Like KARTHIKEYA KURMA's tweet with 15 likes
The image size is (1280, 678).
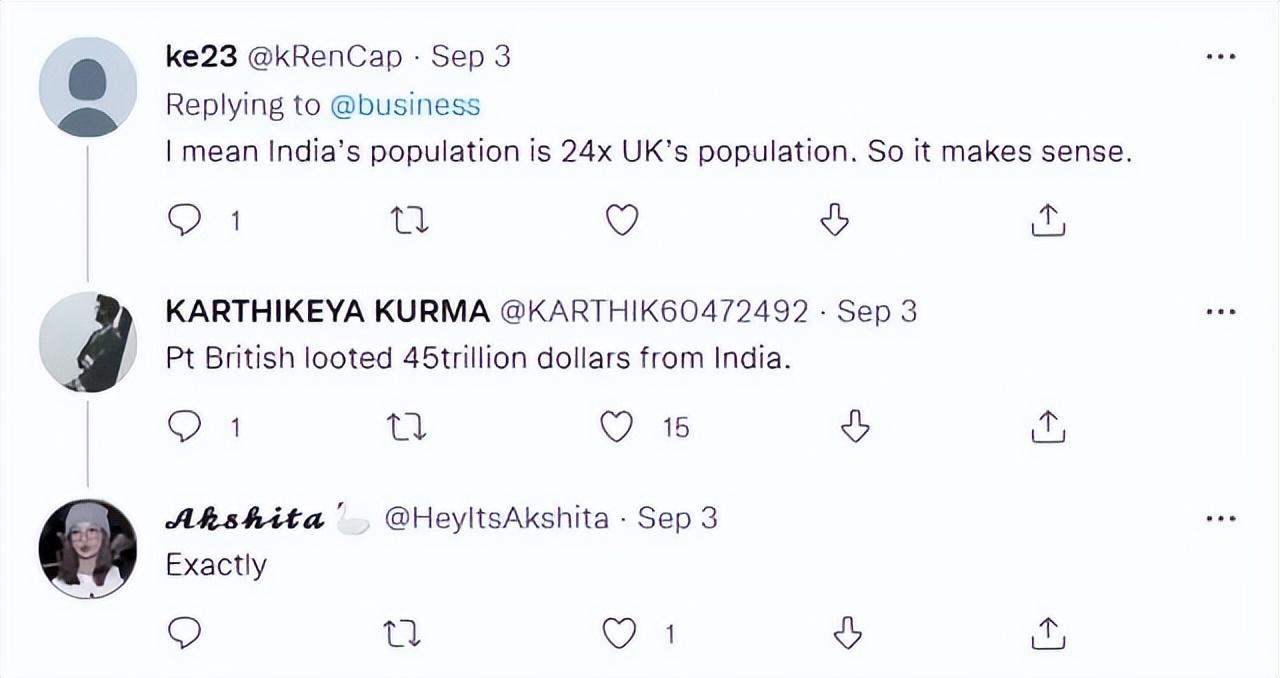[x=617, y=428]
